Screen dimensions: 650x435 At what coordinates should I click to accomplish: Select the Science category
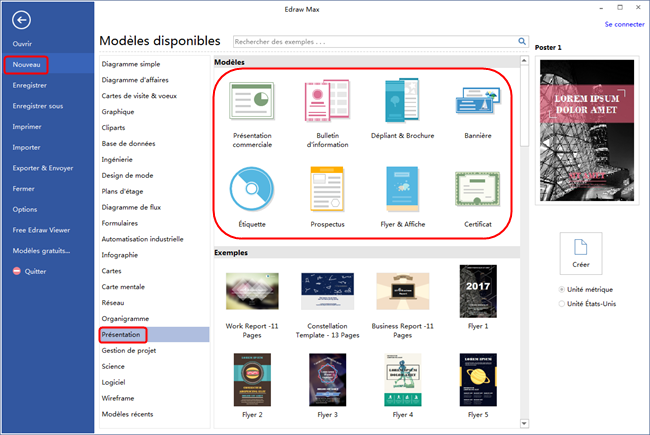pyautogui.click(x=113, y=367)
